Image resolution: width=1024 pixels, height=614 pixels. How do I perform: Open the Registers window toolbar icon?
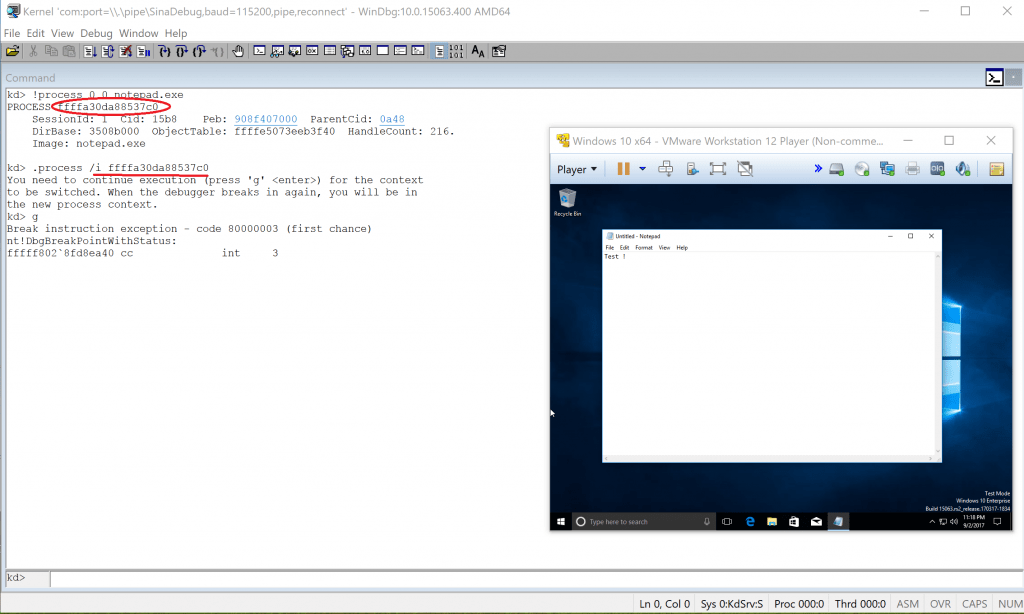(x=312, y=51)
